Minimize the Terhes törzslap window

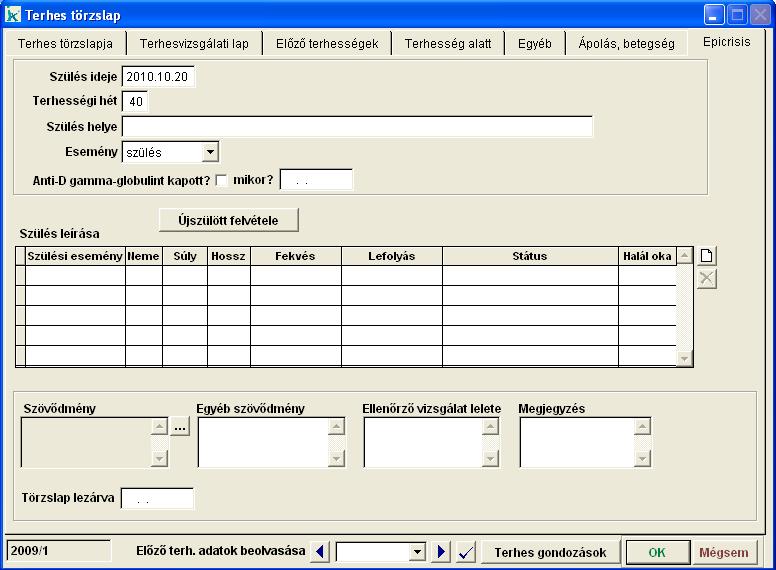(x=714, y=15)
